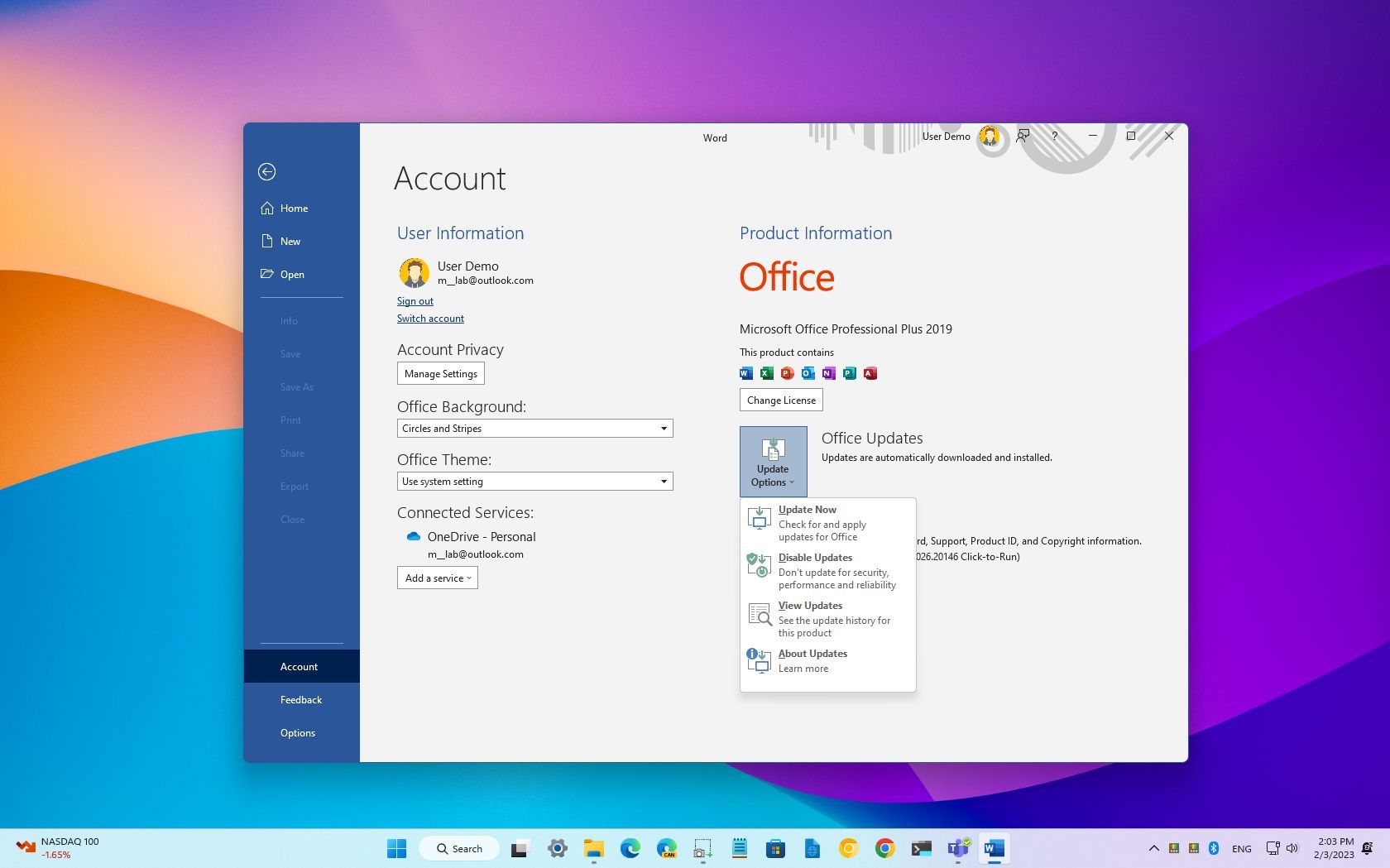
Task: Open Manage Settings for Account Privacy
Action: [x=440, y=373]
